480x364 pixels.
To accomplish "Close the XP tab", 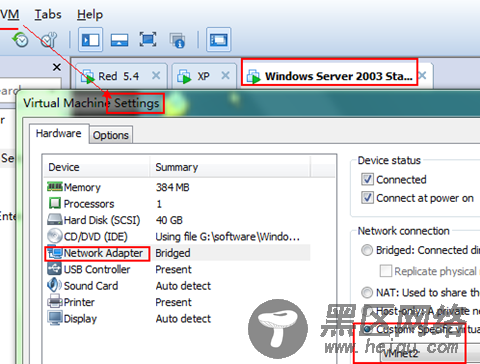I will tap(226, 76).
